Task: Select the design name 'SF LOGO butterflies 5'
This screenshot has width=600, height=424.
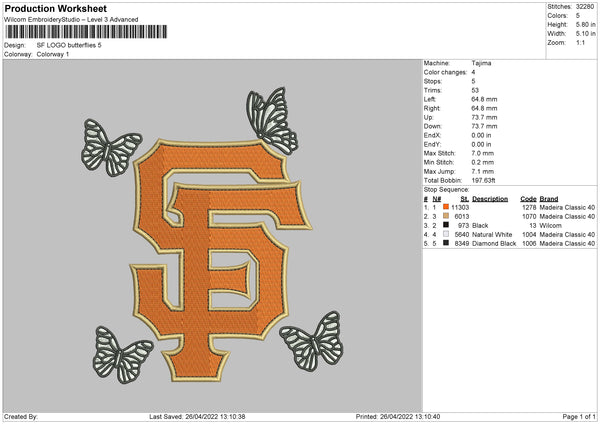Action: [x=69, y=45]
